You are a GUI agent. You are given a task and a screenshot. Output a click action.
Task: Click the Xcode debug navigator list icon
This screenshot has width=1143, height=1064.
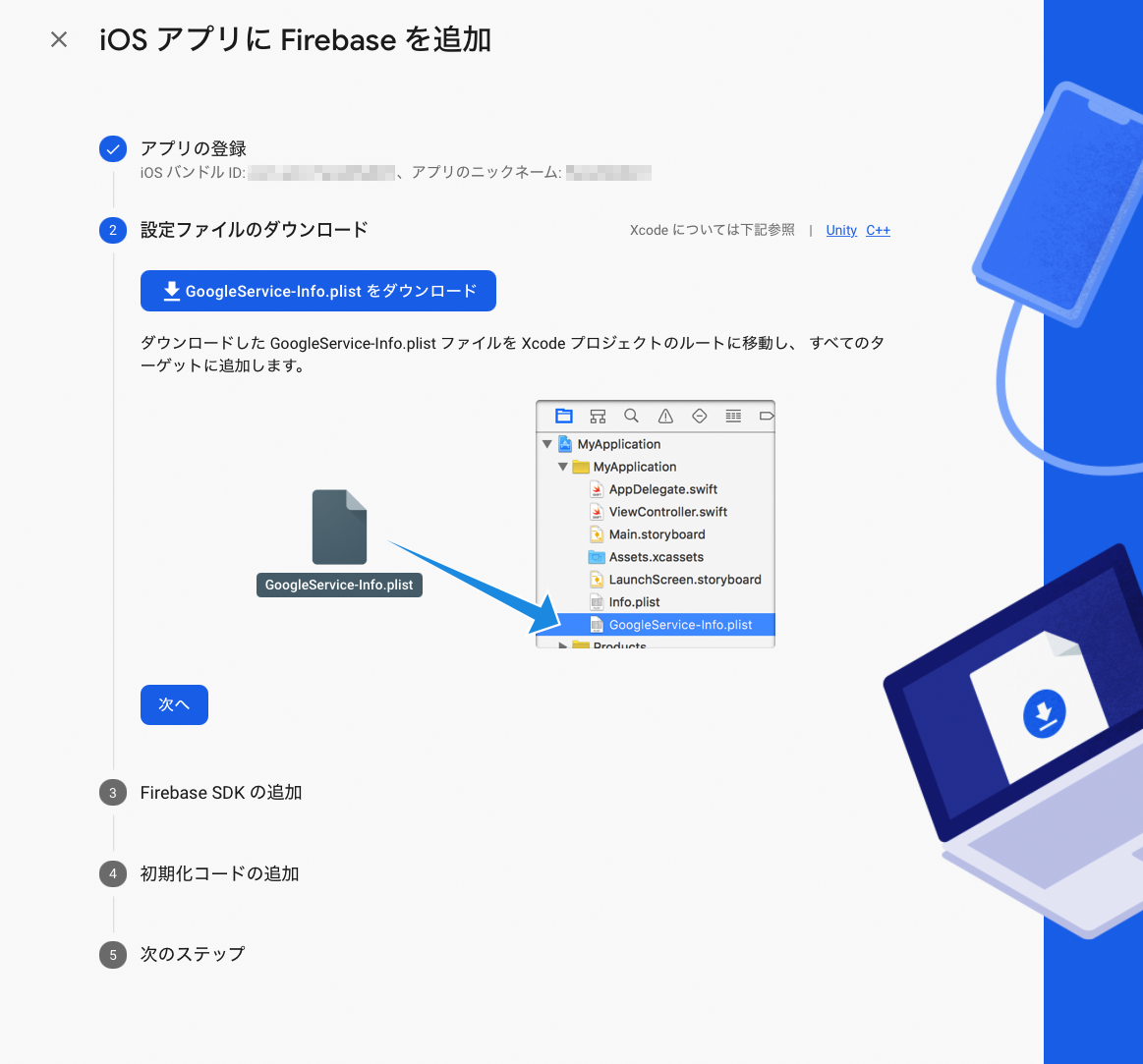(x=733, y=417)
